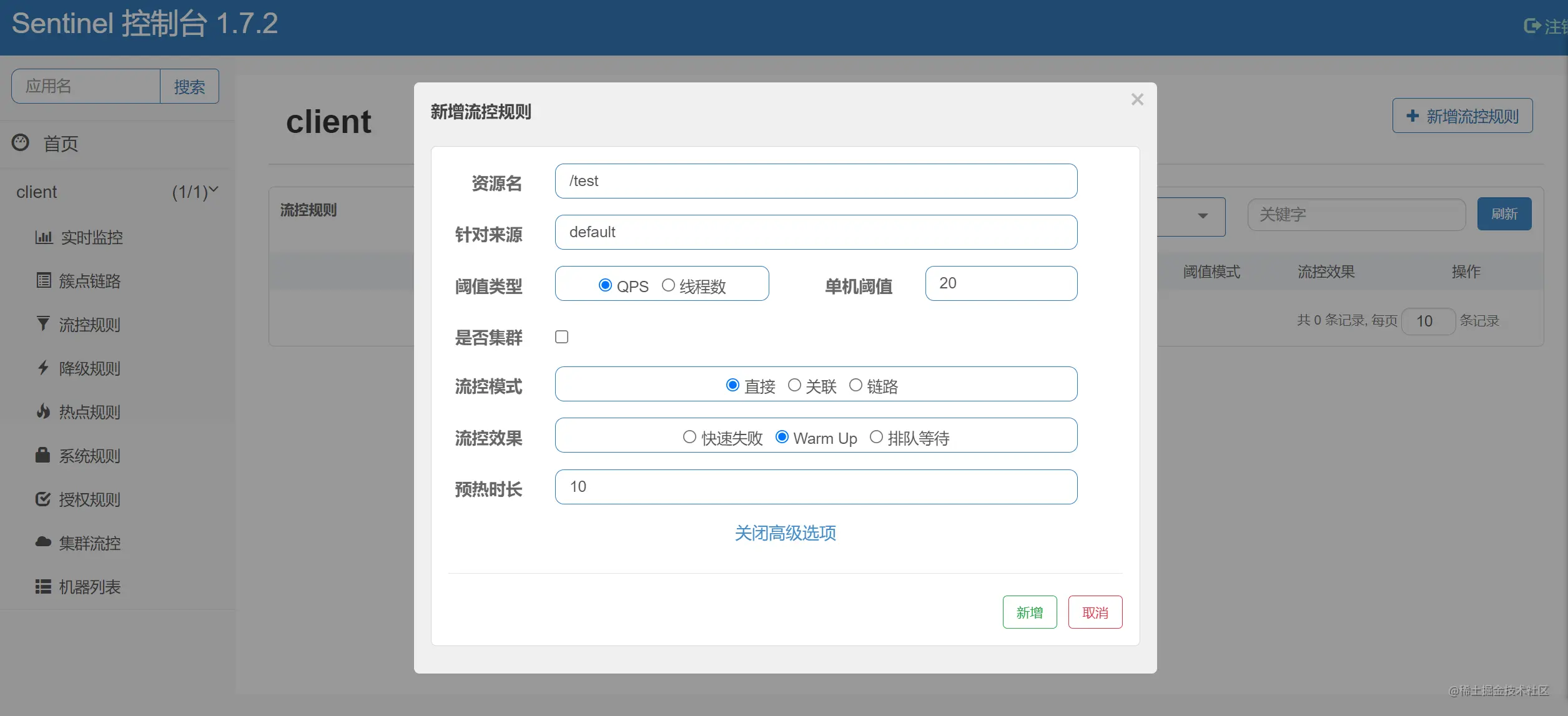1568x716 pixels.
Task: Select 快速失败 flow control effect
Action: coord(689,437)
